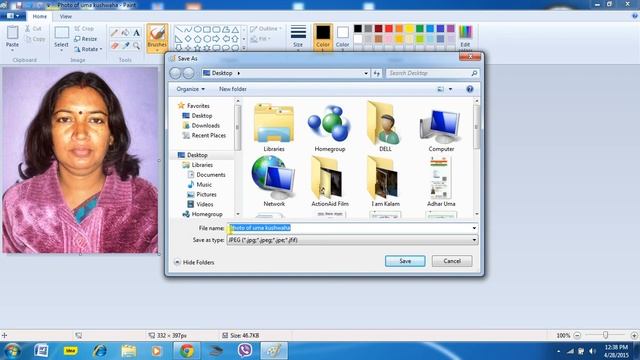Select the ActionAid Film folder

[330, 181]
